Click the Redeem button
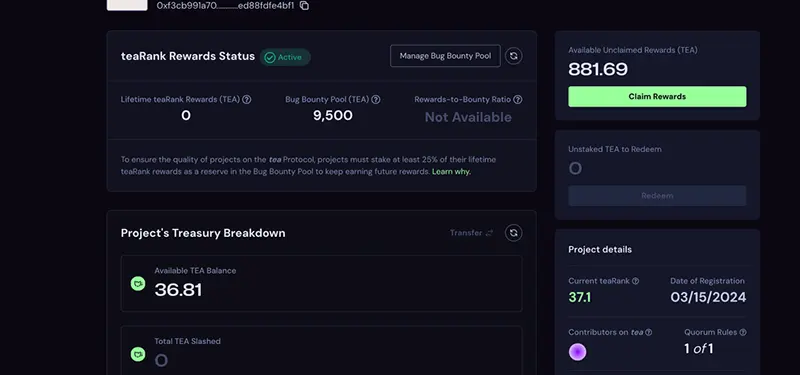Image resolution: width=800 pixels, height=375 pixels. [x=657, y=195]
